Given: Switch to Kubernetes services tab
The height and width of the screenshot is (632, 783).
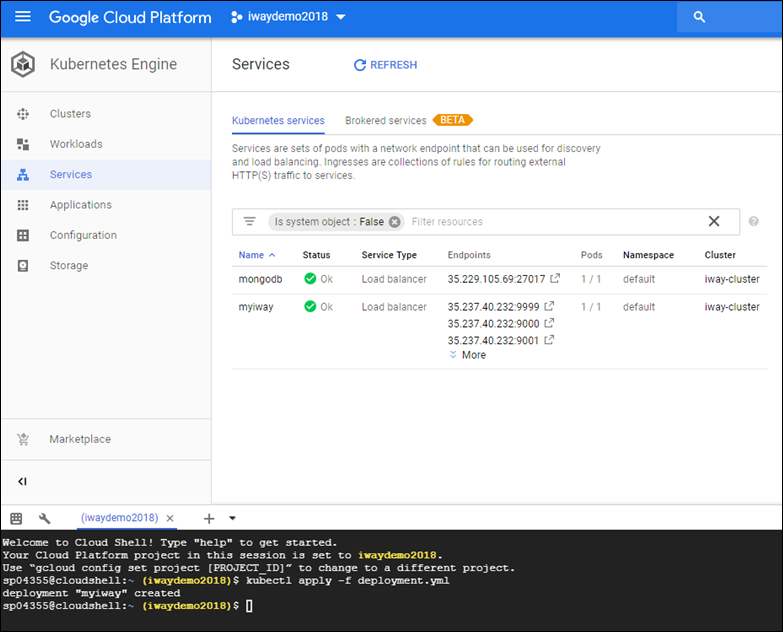Looking at the screenshot, I should pos(278,121).
